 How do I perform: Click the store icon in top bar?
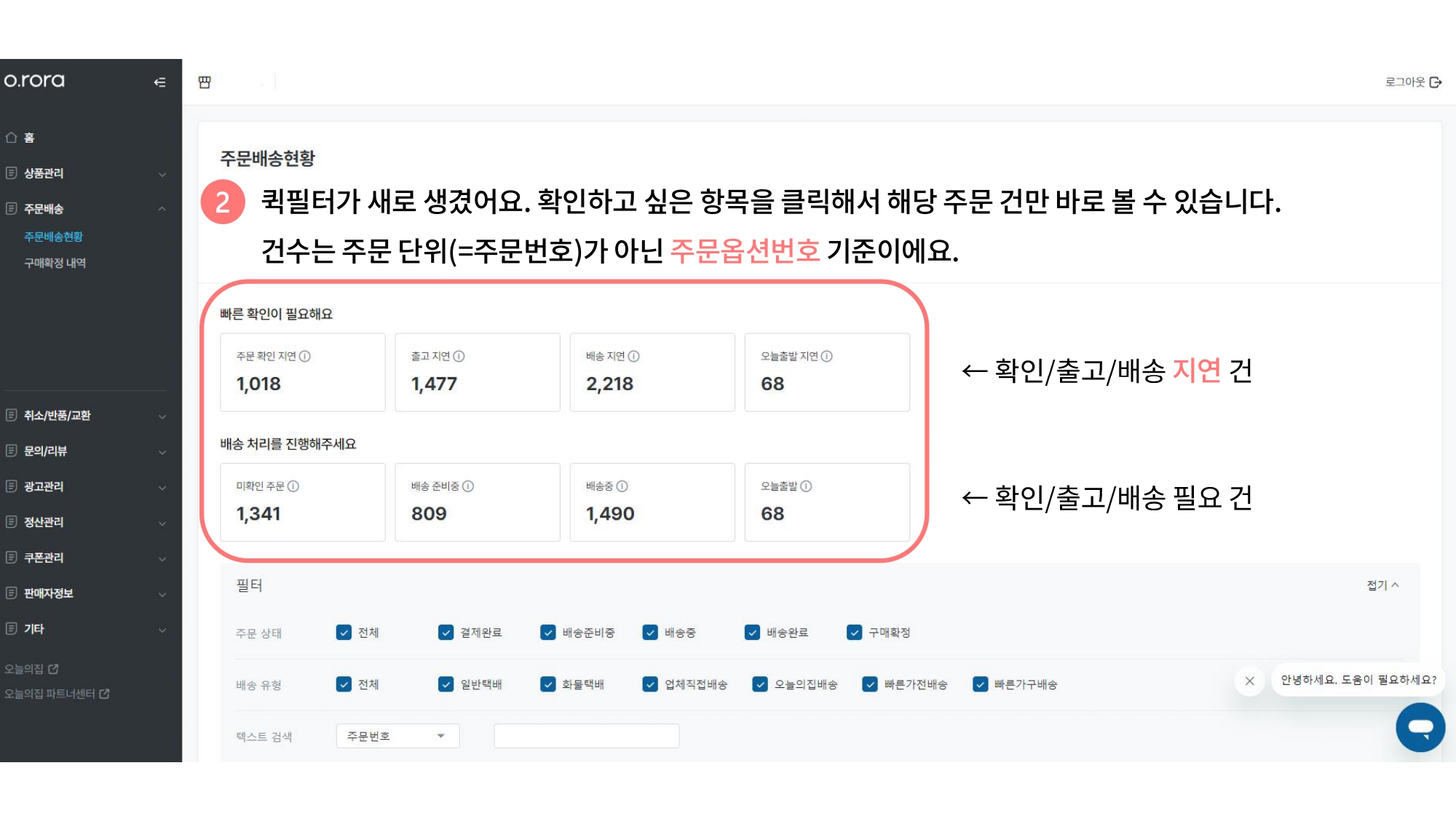tap(205, 82)
